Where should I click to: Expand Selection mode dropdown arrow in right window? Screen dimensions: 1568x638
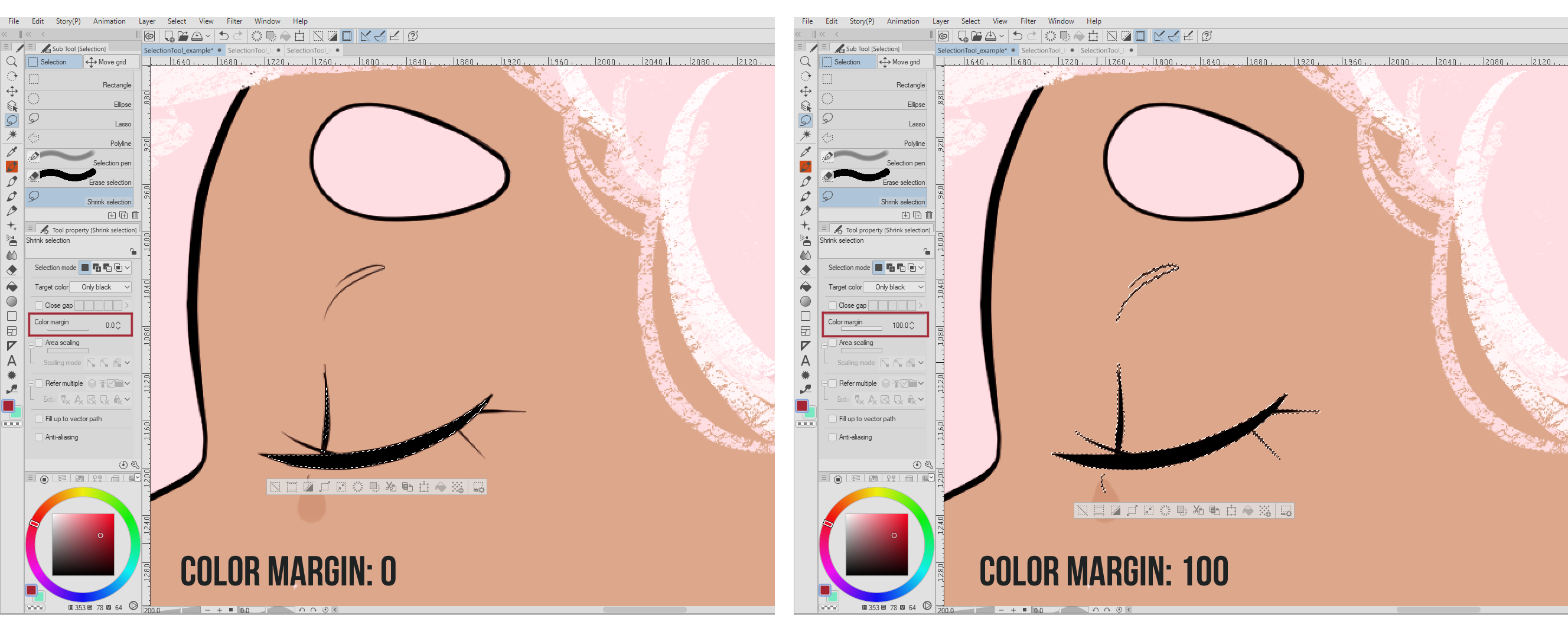coord(921,268)
